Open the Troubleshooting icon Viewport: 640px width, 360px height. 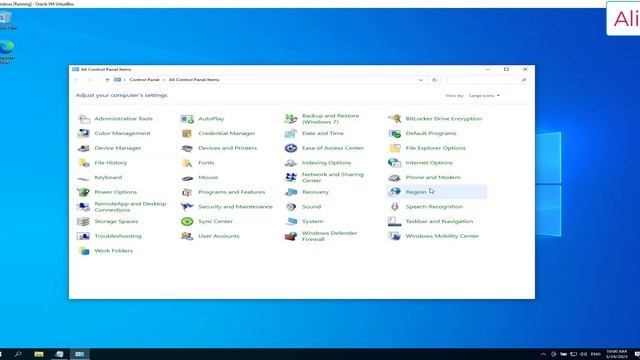coord(84,236)
